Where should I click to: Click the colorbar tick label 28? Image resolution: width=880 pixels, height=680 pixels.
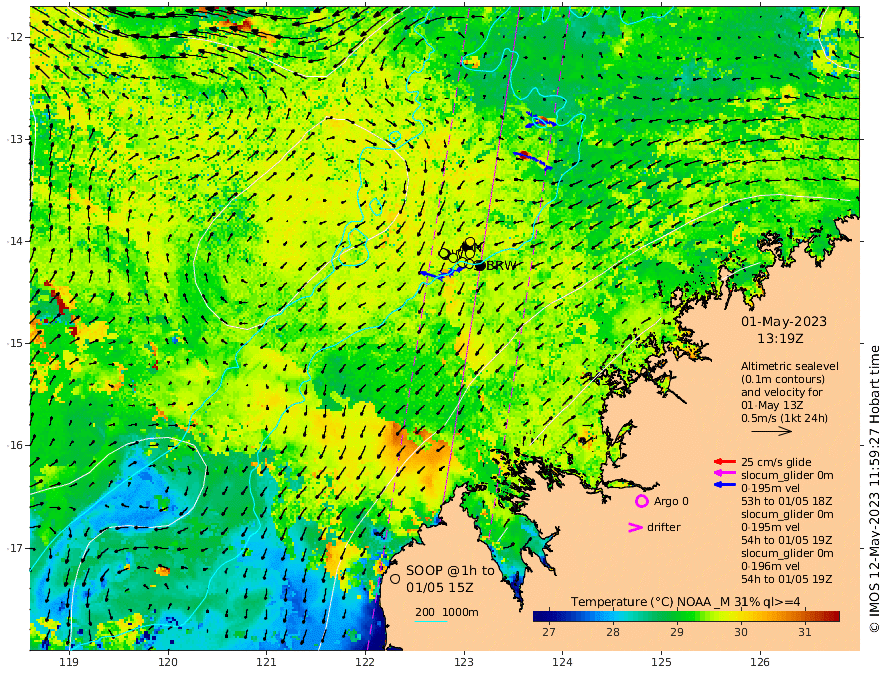(x=613, y=632)
